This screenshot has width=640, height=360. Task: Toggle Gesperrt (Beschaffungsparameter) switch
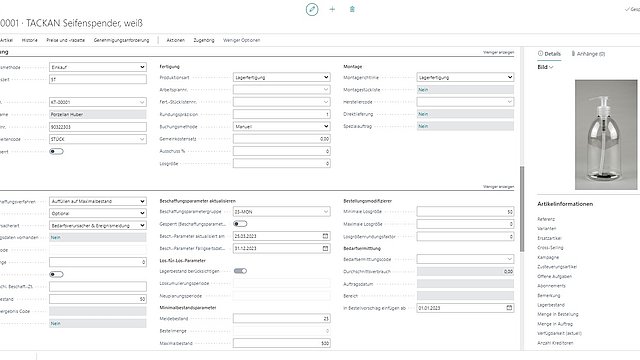pos(240,224)
